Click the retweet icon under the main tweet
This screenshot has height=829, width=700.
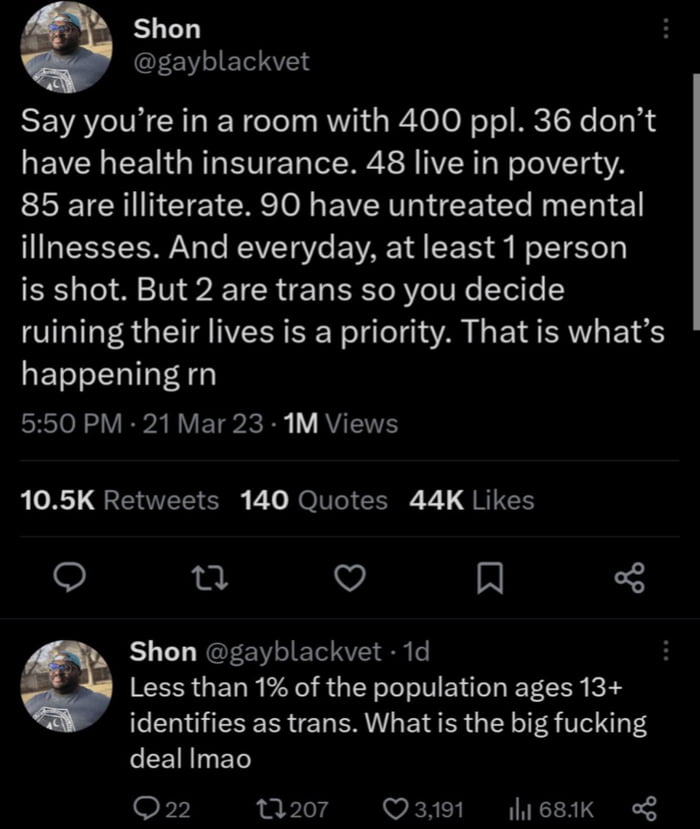pos(209,578)
